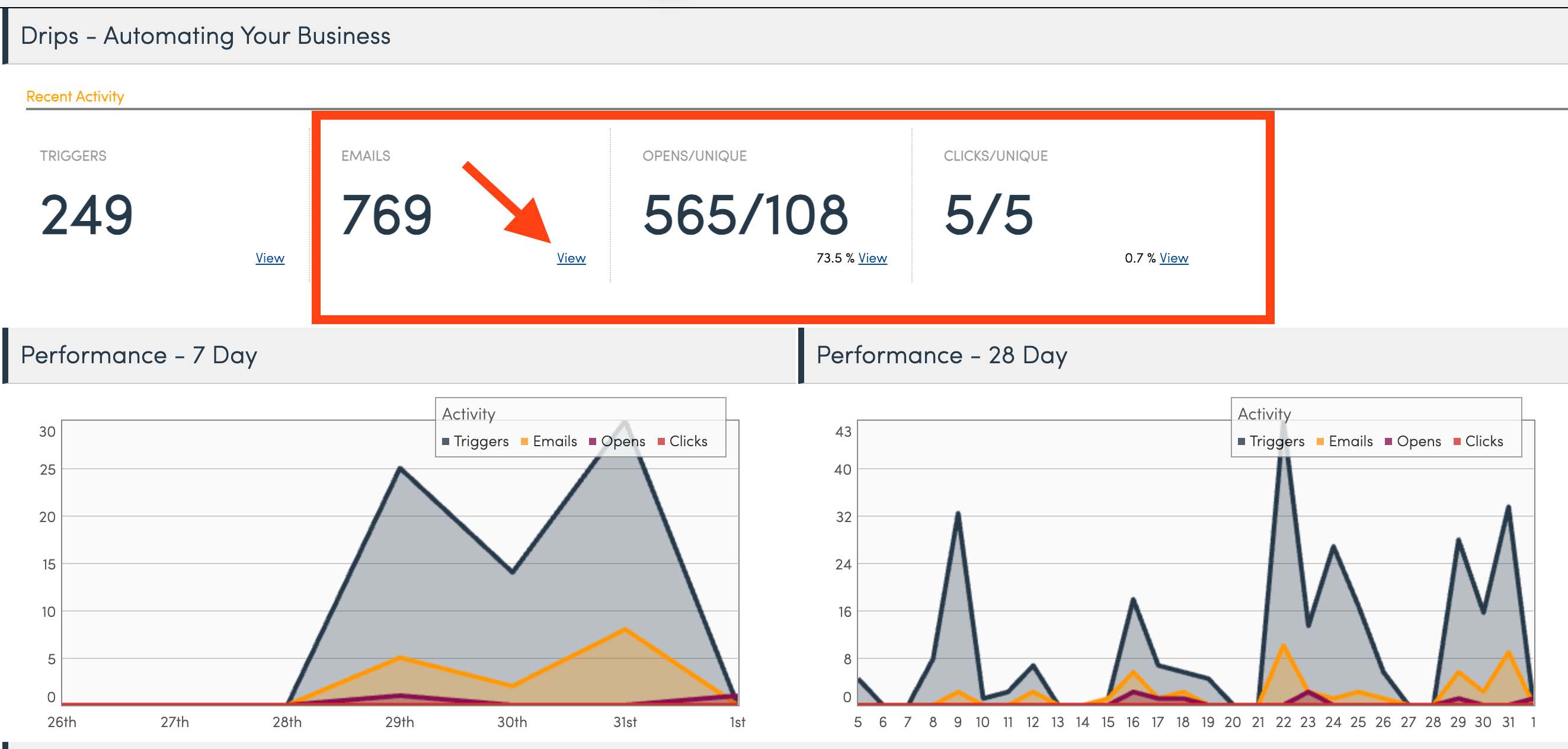Click the 31st label on 7 Day axis
The image size is (1568, 749).
[625, 722]
